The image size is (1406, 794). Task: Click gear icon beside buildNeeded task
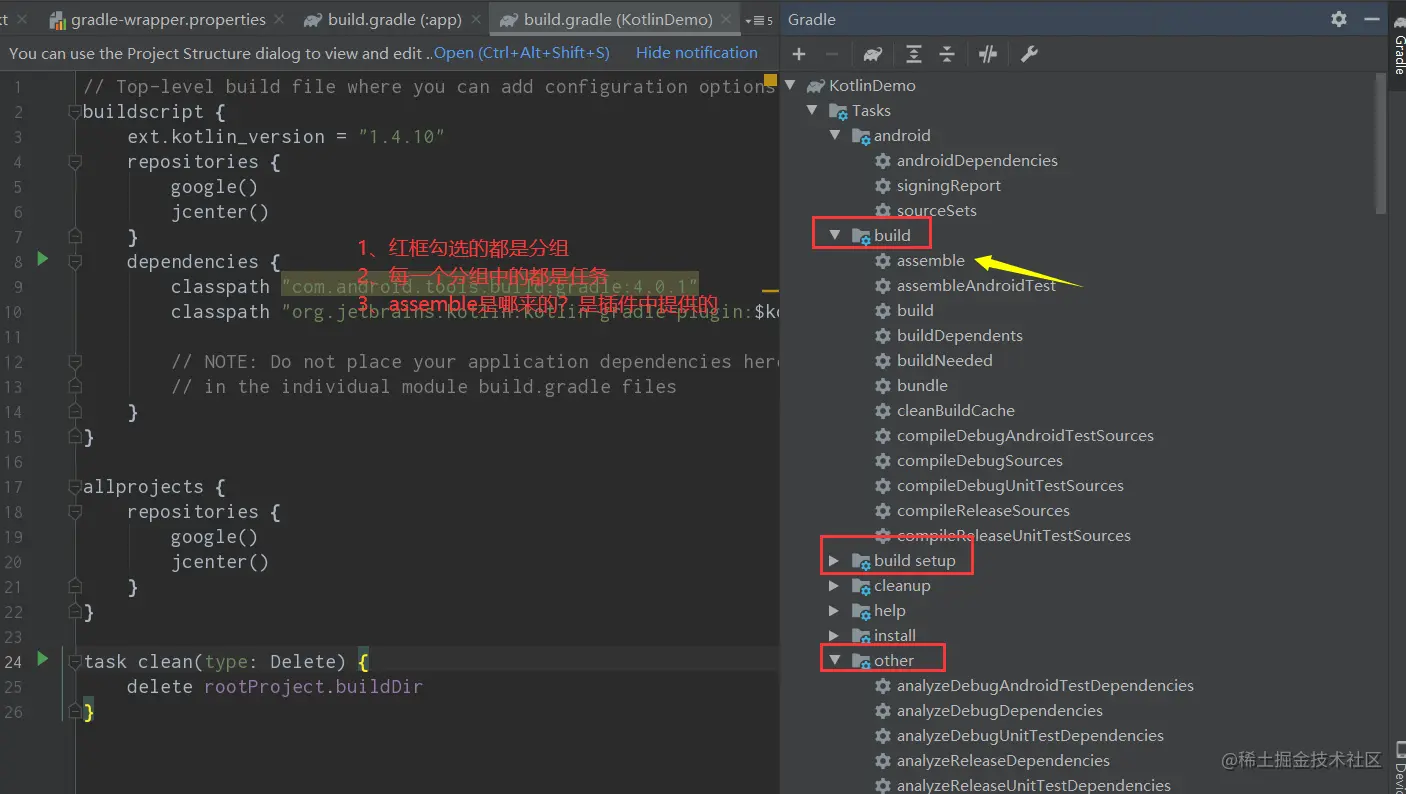[x=883, y=360]
